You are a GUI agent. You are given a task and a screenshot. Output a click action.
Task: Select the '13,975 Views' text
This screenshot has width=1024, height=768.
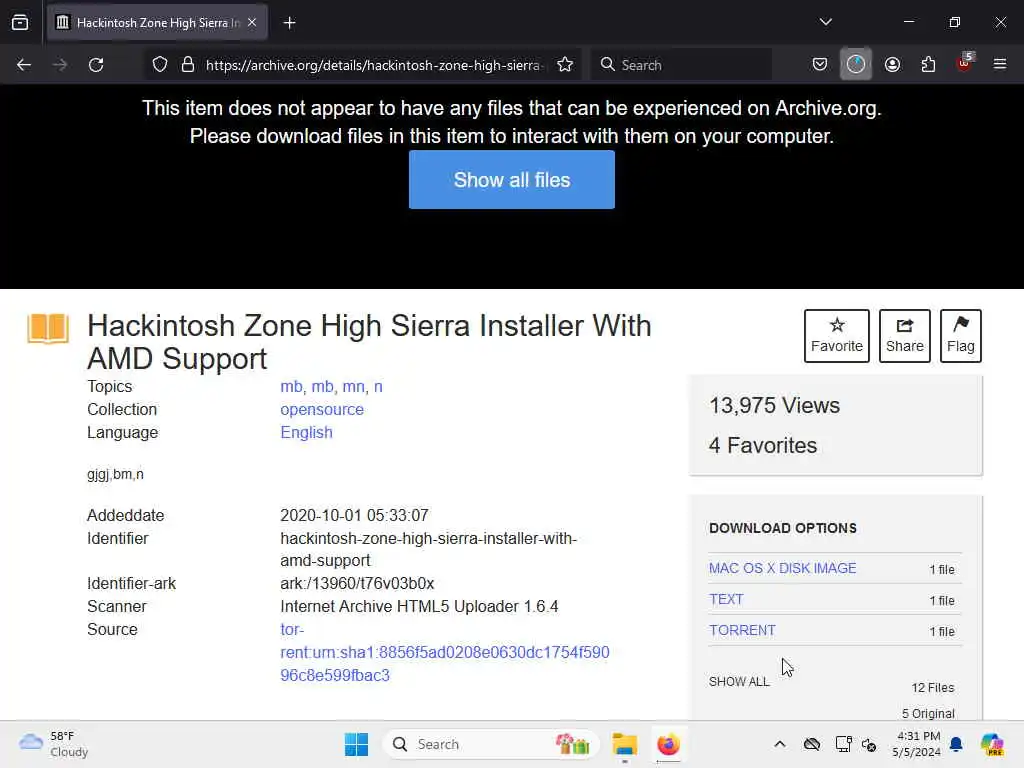click(x=775, y=406)
